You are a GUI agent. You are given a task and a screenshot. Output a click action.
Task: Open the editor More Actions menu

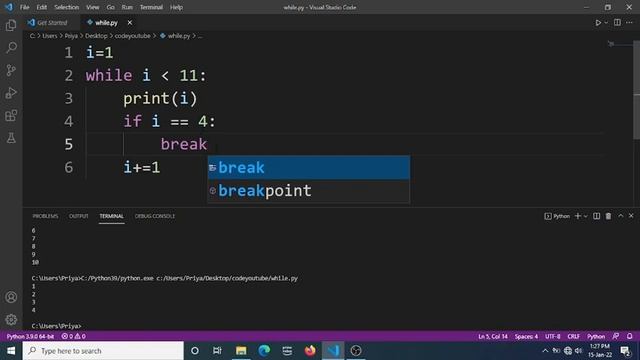tap(629, 23)
